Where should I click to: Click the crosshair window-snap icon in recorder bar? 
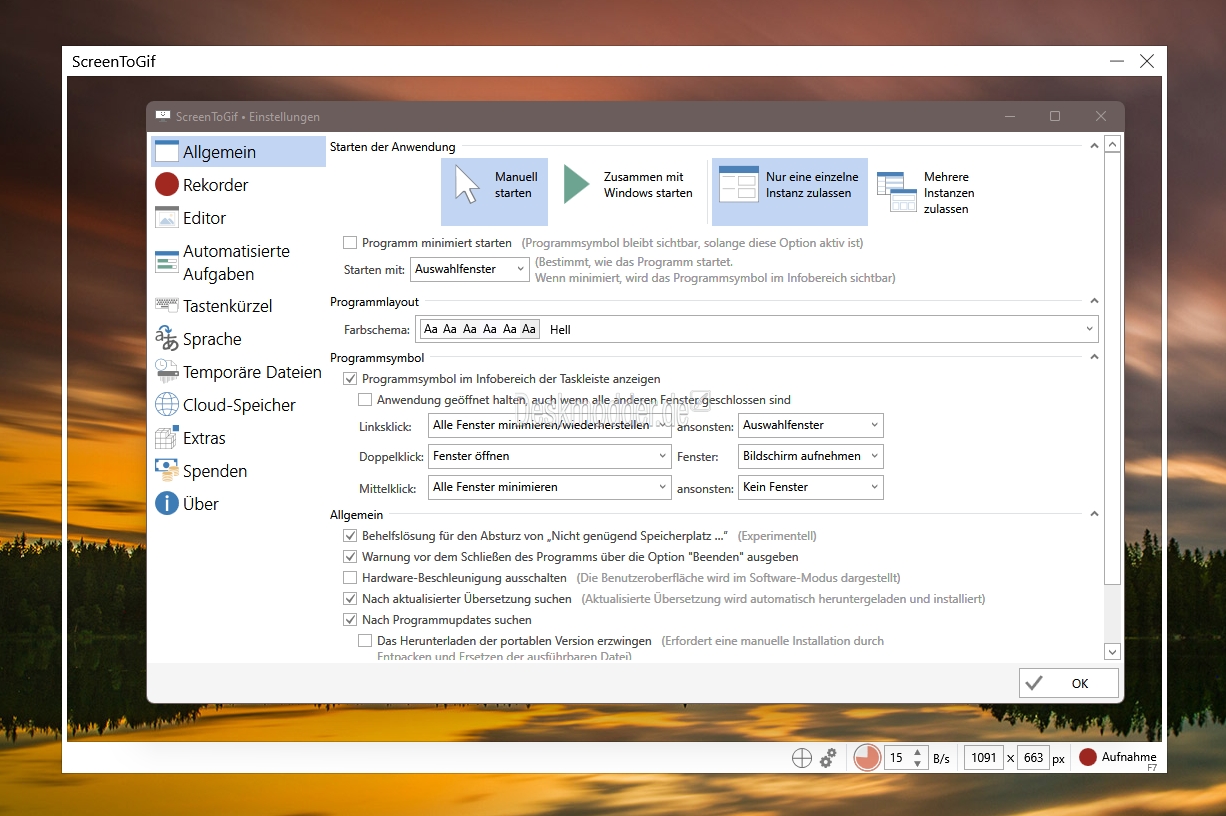[801, 758]
